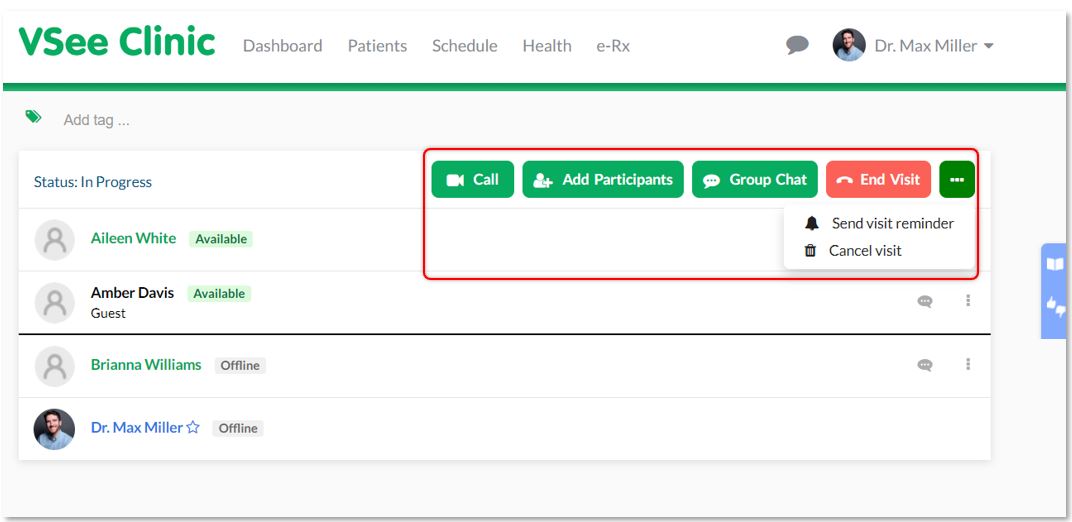The width and height of the screenshot is (1072, 522).
Task: Click the book icon on side tab
Action: 1056,264
